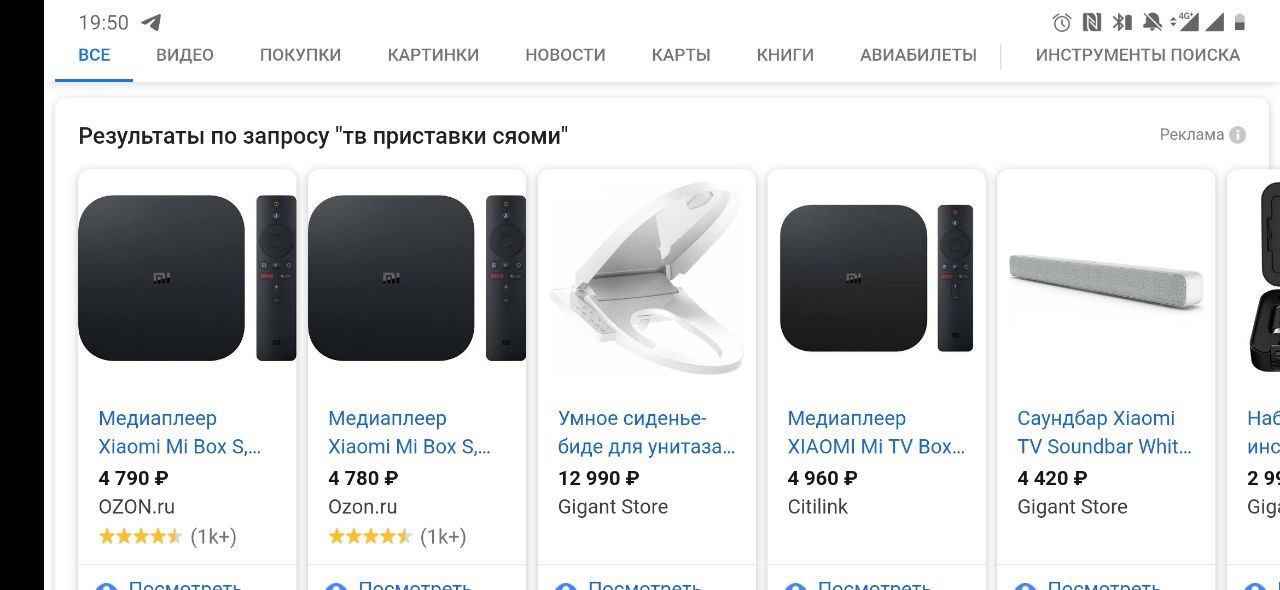Open Умное сиденье-биде product link
1280x590 pixels.
coord(646,432)
